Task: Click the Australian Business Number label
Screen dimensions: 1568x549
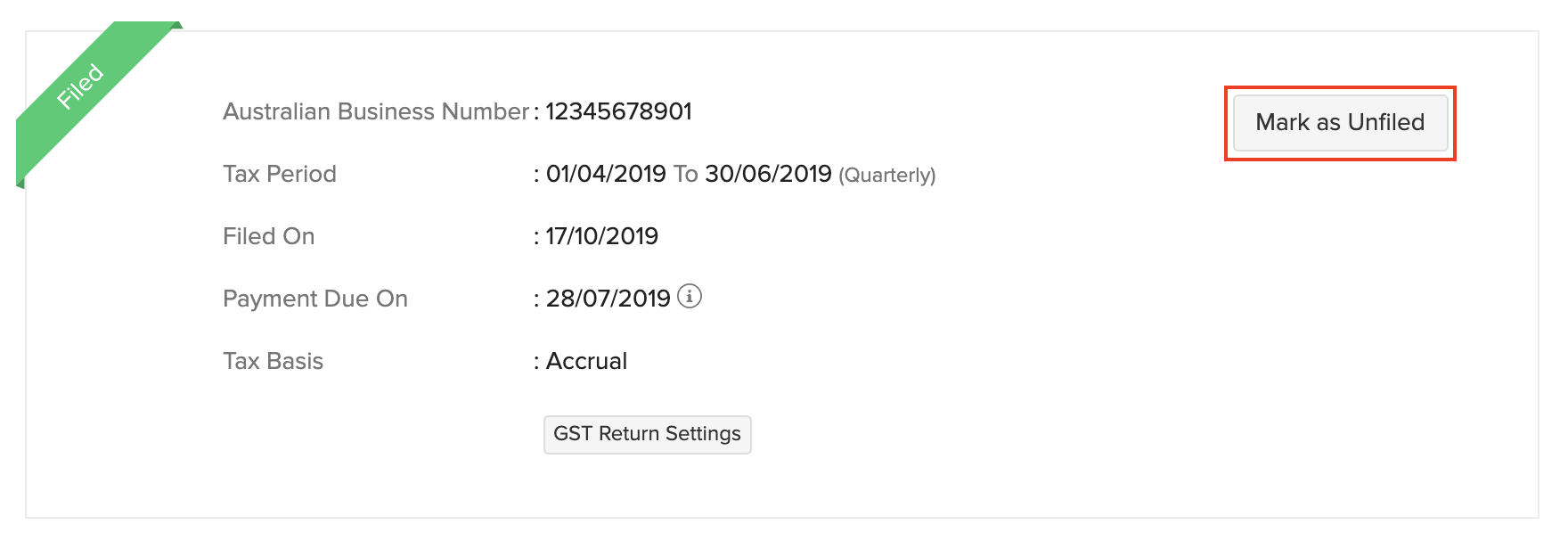Action: coord(376,111)
